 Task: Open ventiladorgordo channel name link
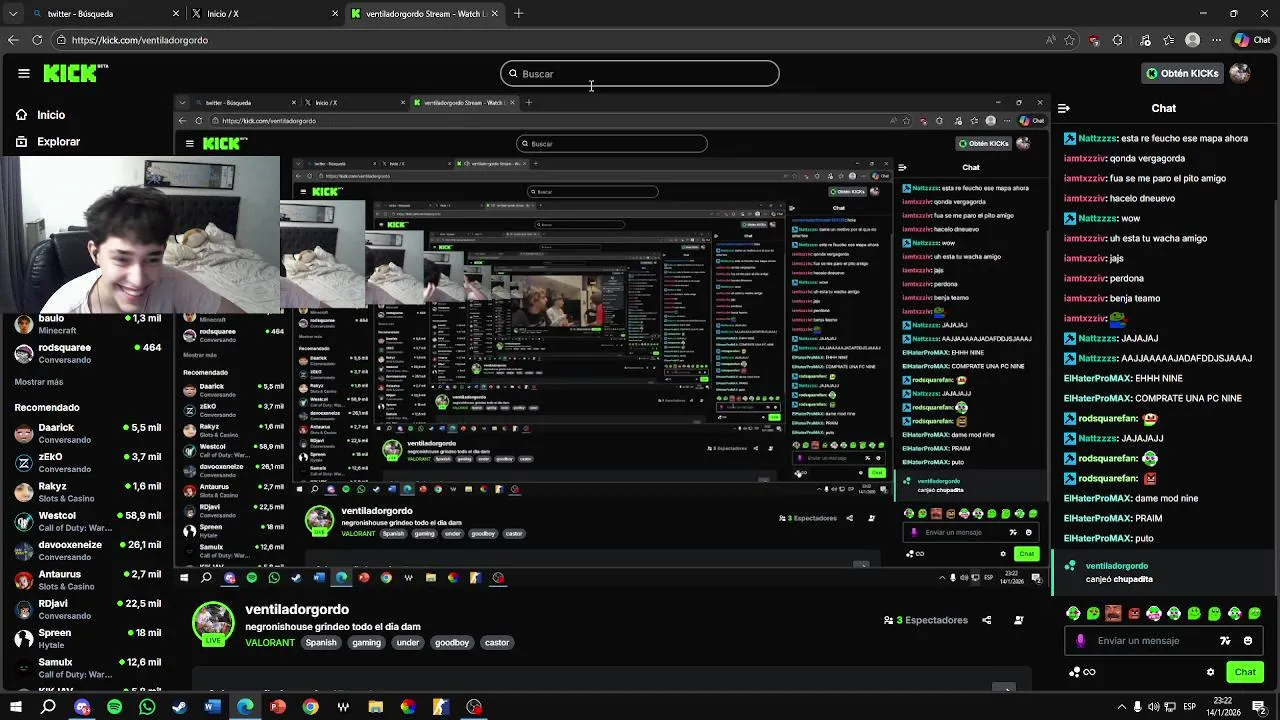(297, 609)
